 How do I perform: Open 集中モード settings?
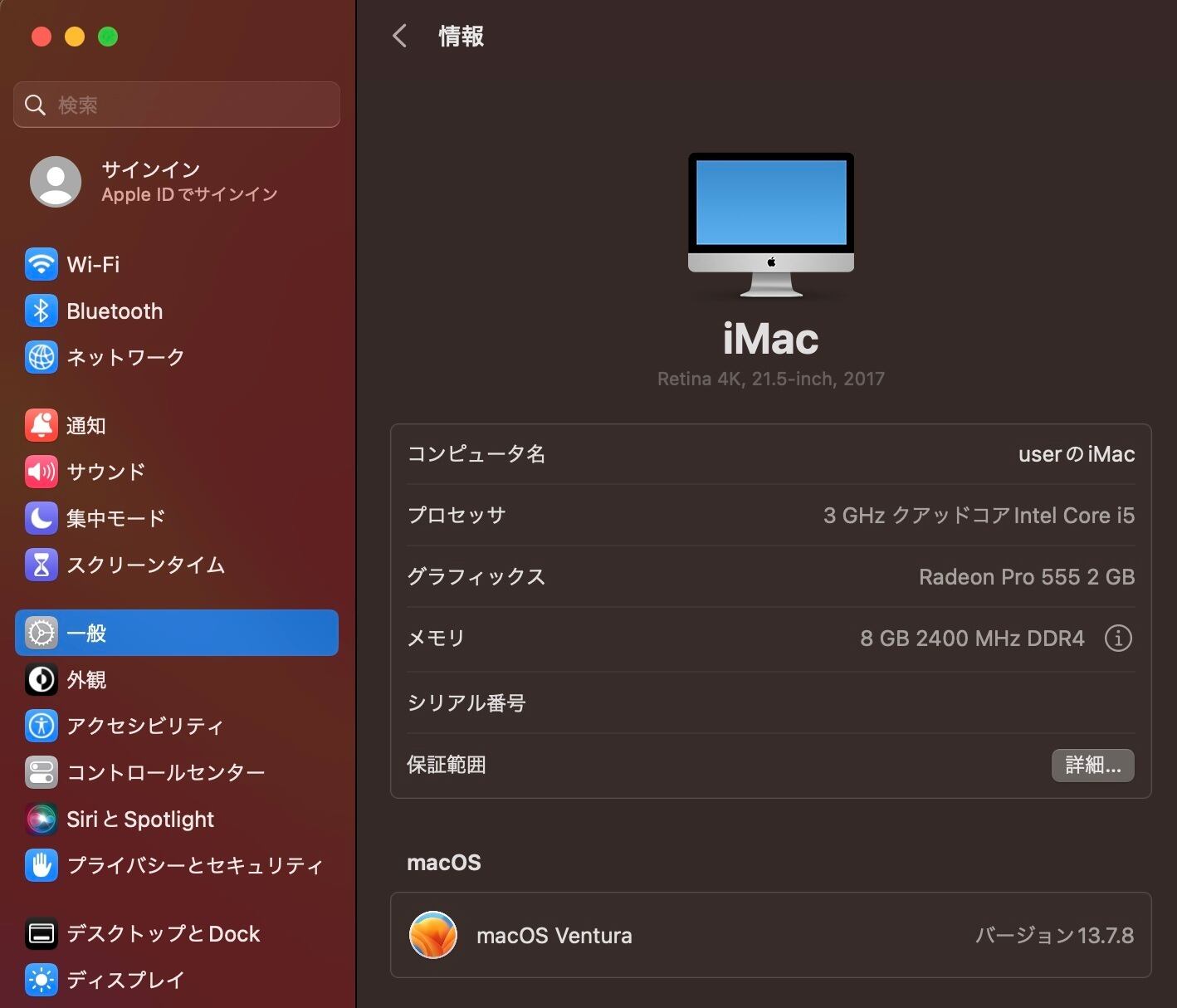pyautogui.click(x=177, y=518)
